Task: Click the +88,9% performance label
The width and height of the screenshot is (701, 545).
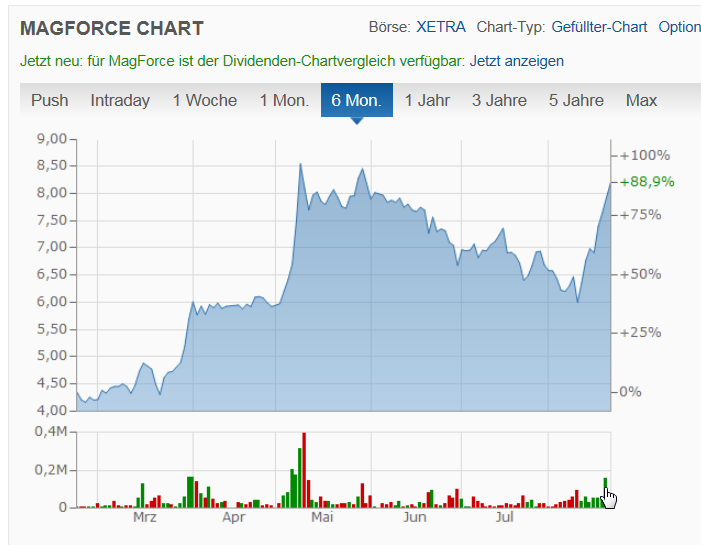Action: pyautogui.click(x=647, y=182)
